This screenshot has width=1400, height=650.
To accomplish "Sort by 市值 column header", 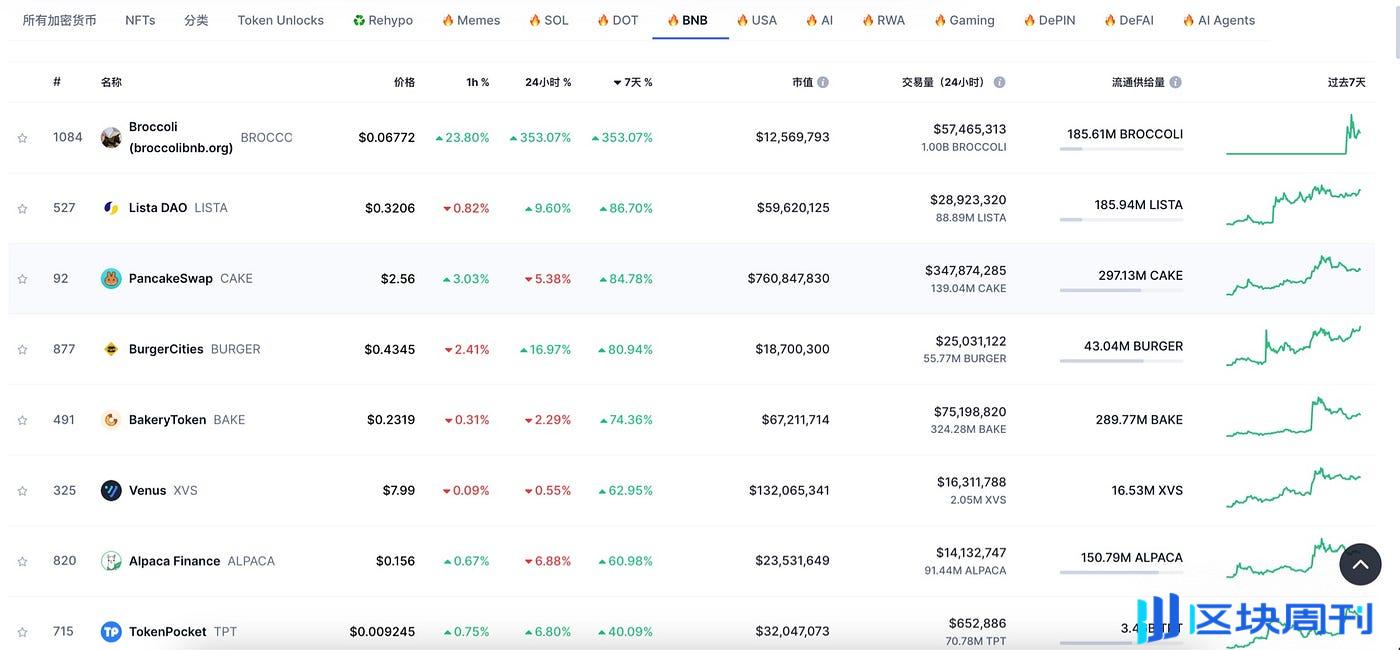I will pos(802,82).
